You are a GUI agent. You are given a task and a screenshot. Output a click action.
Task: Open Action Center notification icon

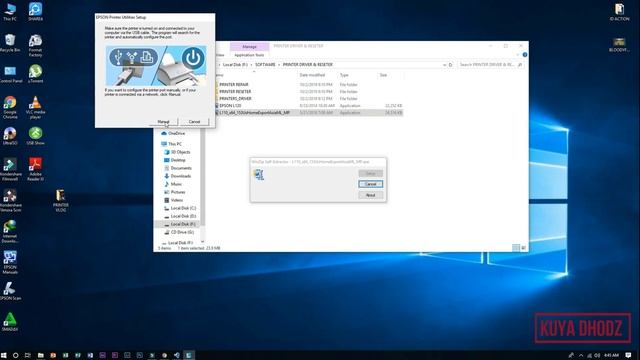[x=629, y=356]
